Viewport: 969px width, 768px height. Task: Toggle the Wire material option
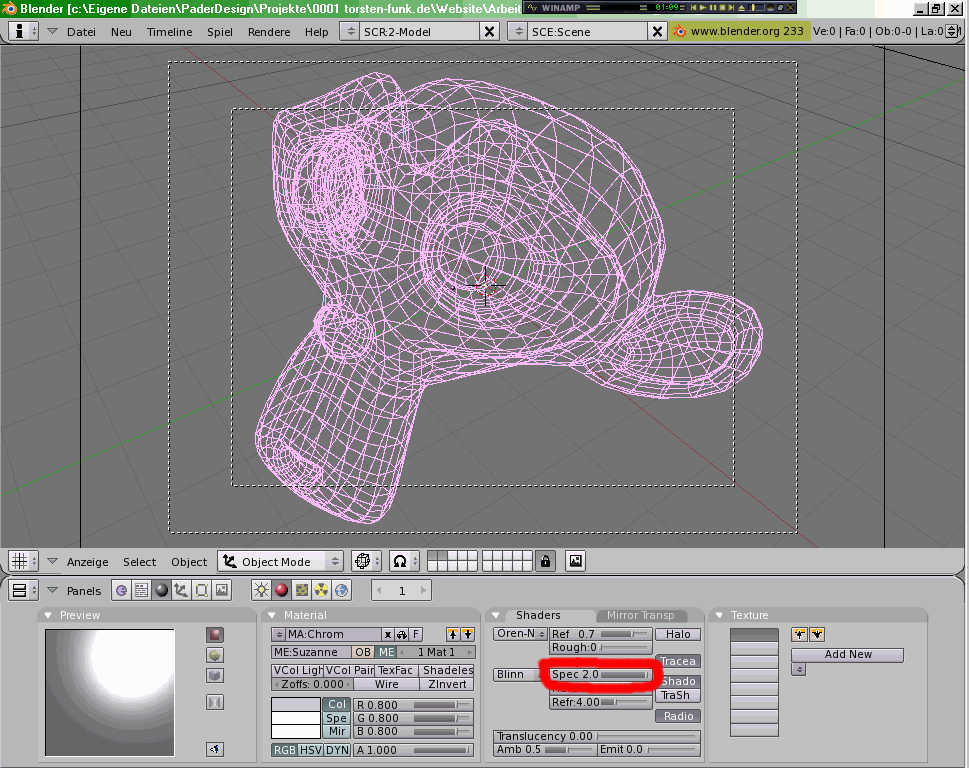[x=386, y=684]
